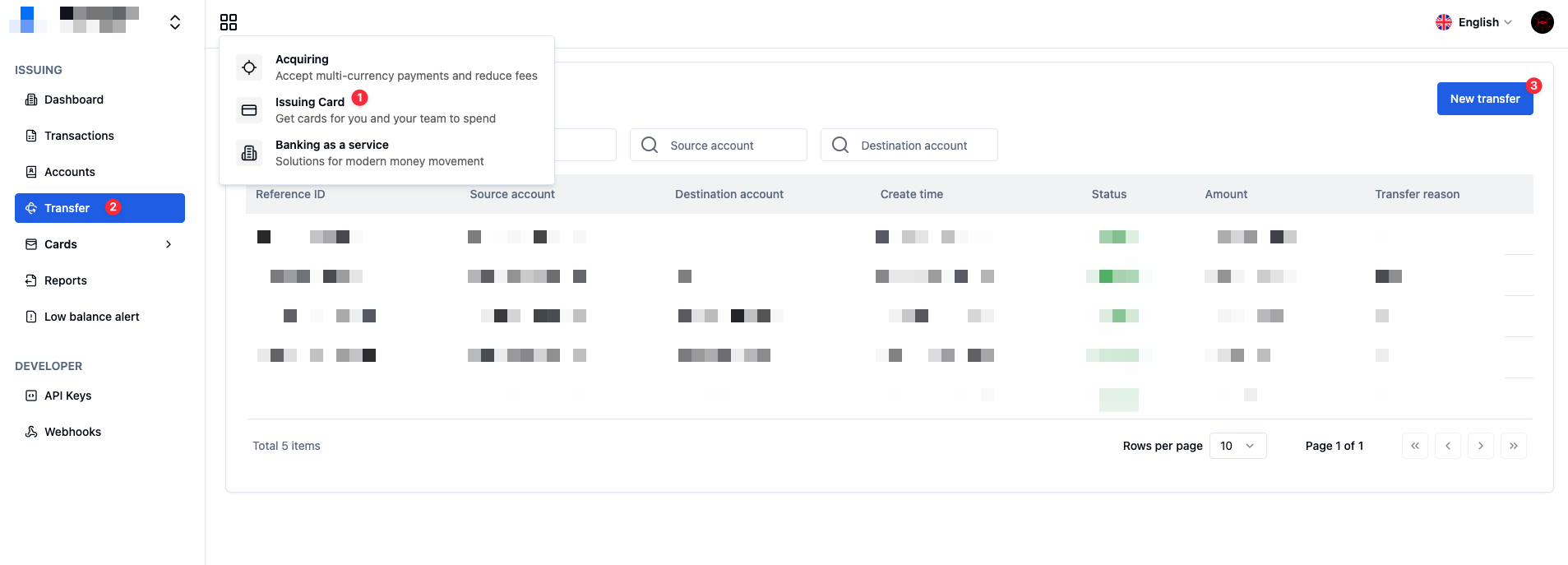Click the New transfer button
The height and width of the screenshot is (565, 1568).
pyautogui.click(x=1484, y=99)
